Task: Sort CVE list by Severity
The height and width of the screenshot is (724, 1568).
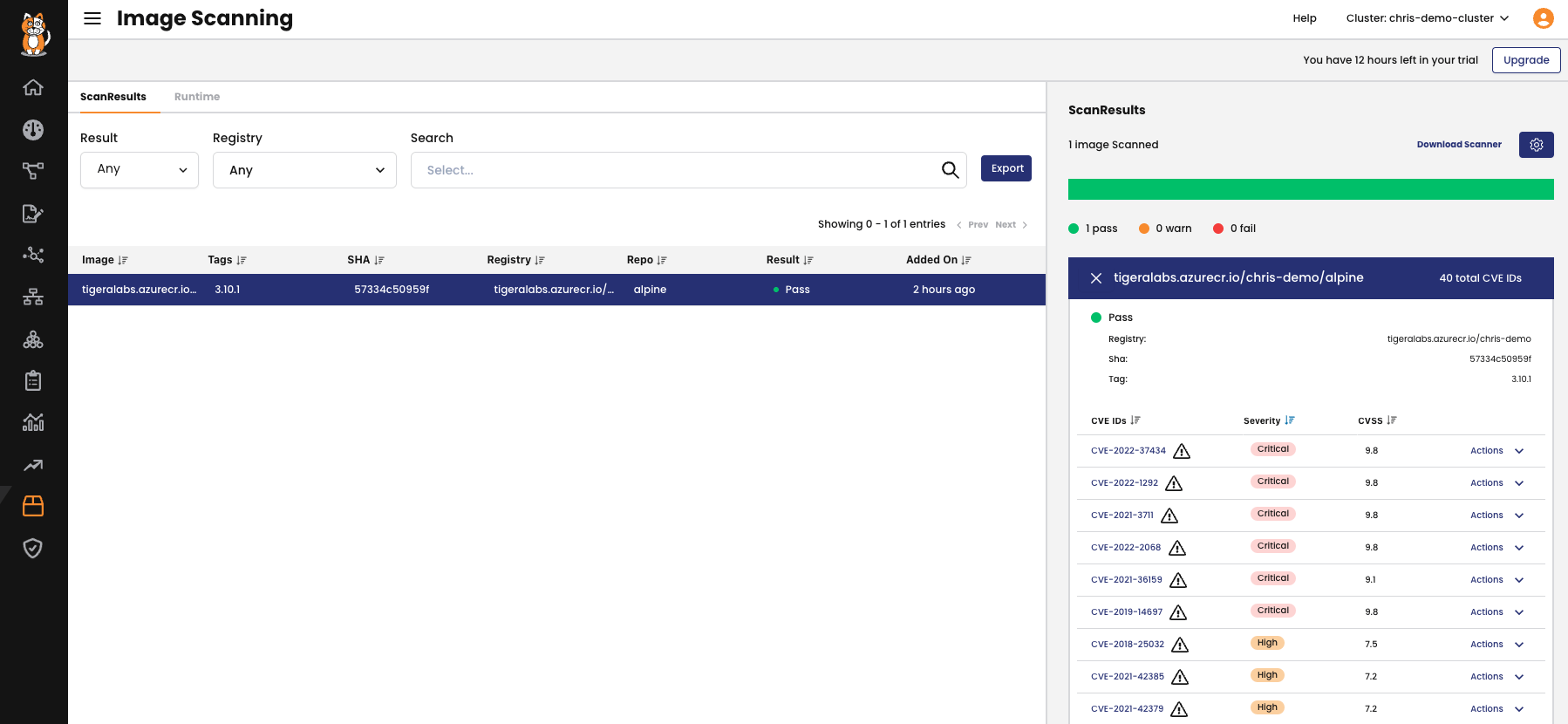Action: pos(1290,420)
